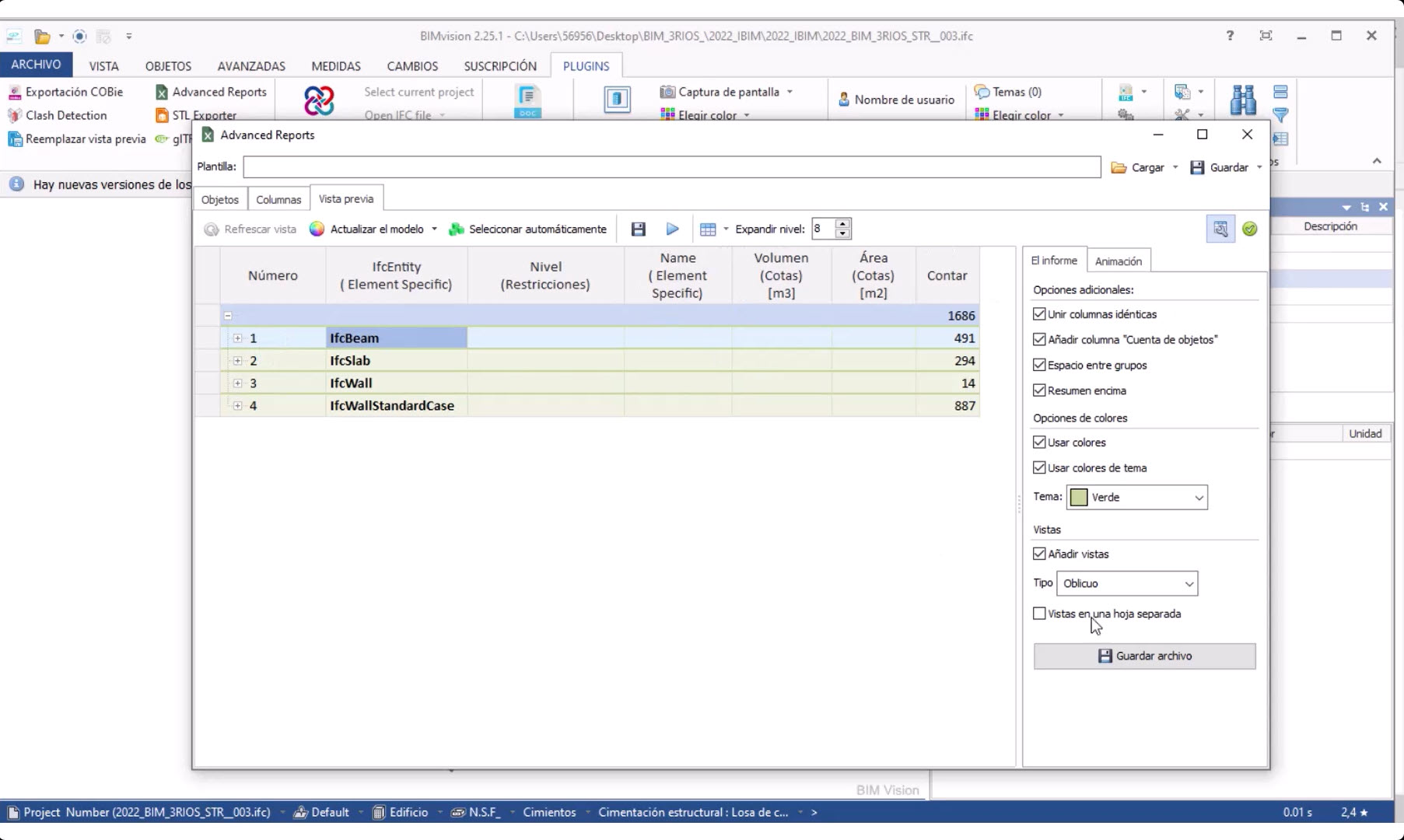Run the report with the play icon
The height and width of the screenshot is (840, 1404).
click(671, 229)
